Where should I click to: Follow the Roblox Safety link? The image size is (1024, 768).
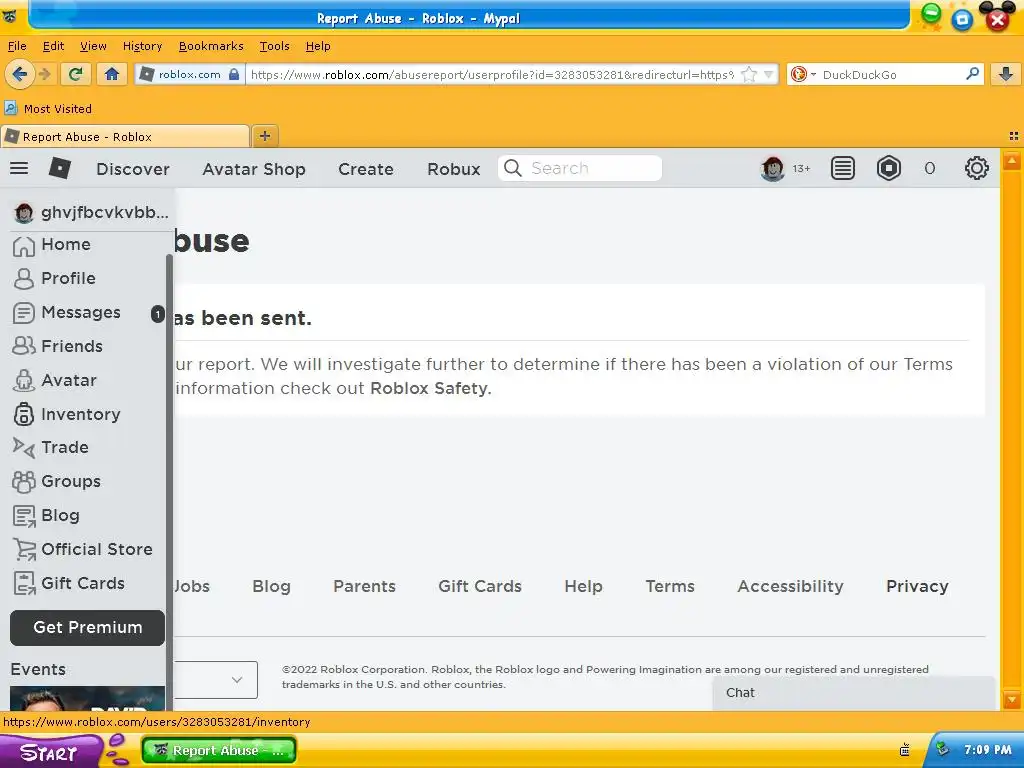point(429,388)
